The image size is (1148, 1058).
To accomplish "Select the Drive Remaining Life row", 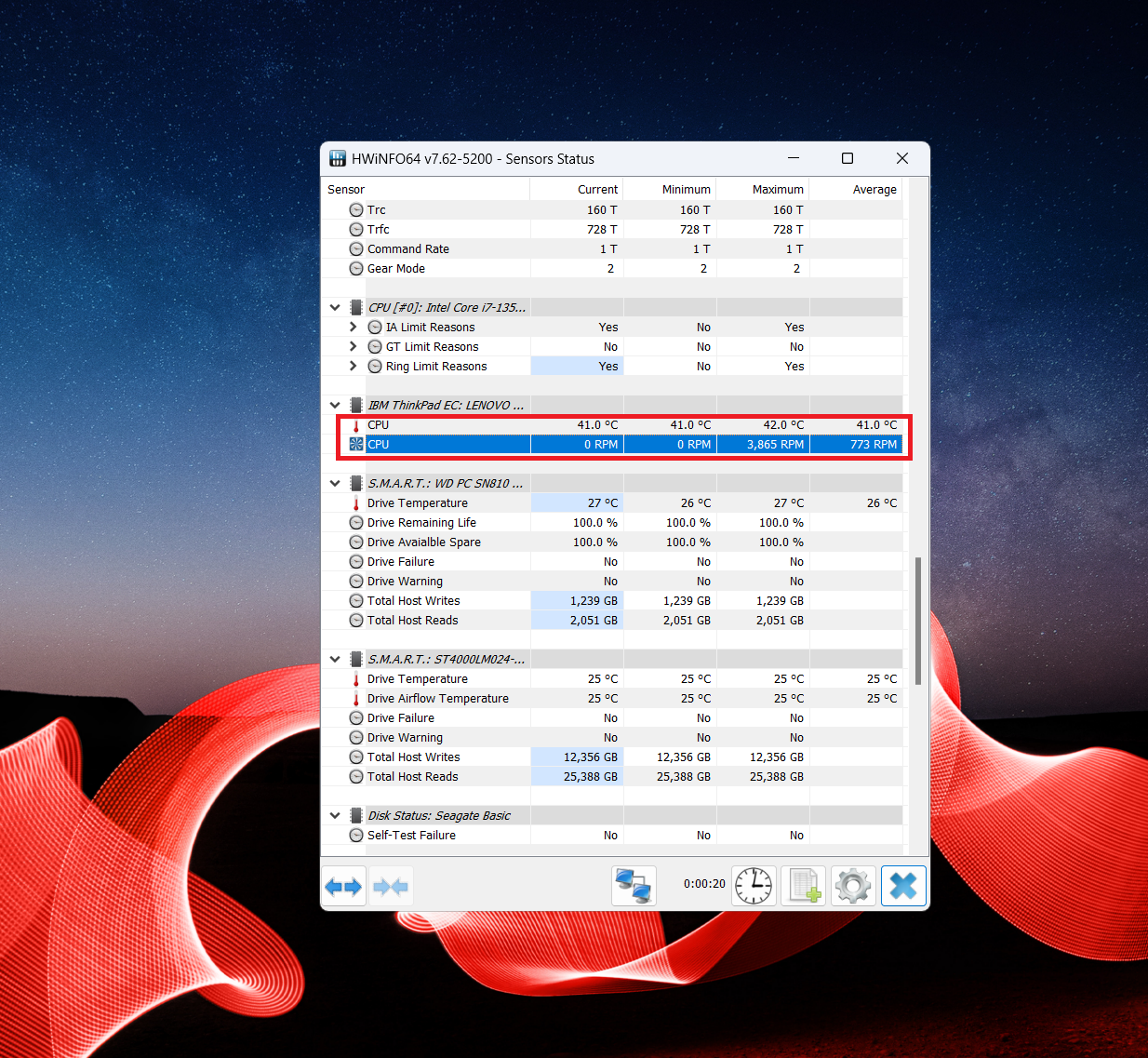I will pos(421,523).
